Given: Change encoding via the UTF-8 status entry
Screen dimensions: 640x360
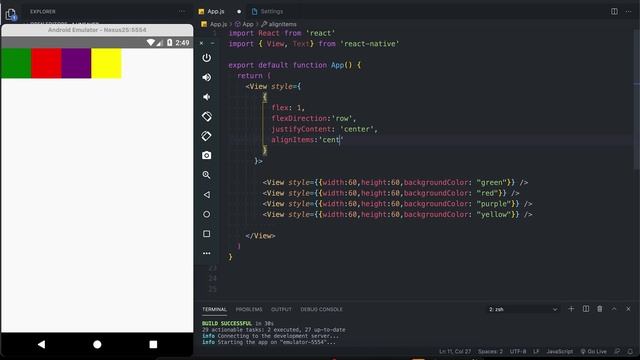Looking at the screenshot, I should [x=518, y=351].
